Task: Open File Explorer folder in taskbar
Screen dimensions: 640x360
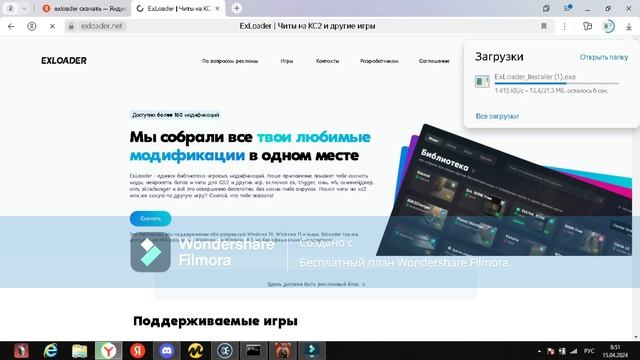Action: (79, 351)
